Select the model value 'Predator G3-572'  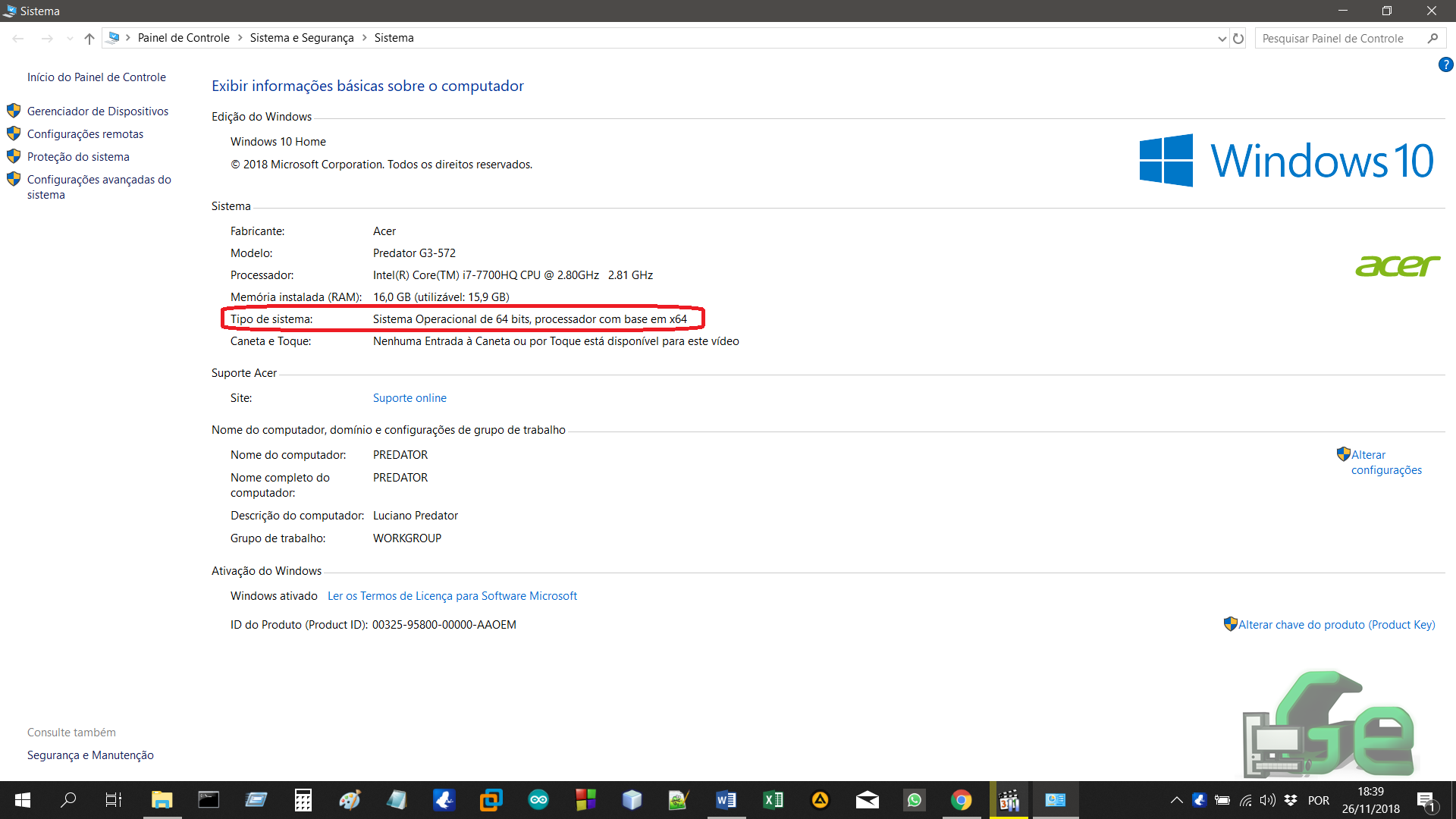[414, 253]
